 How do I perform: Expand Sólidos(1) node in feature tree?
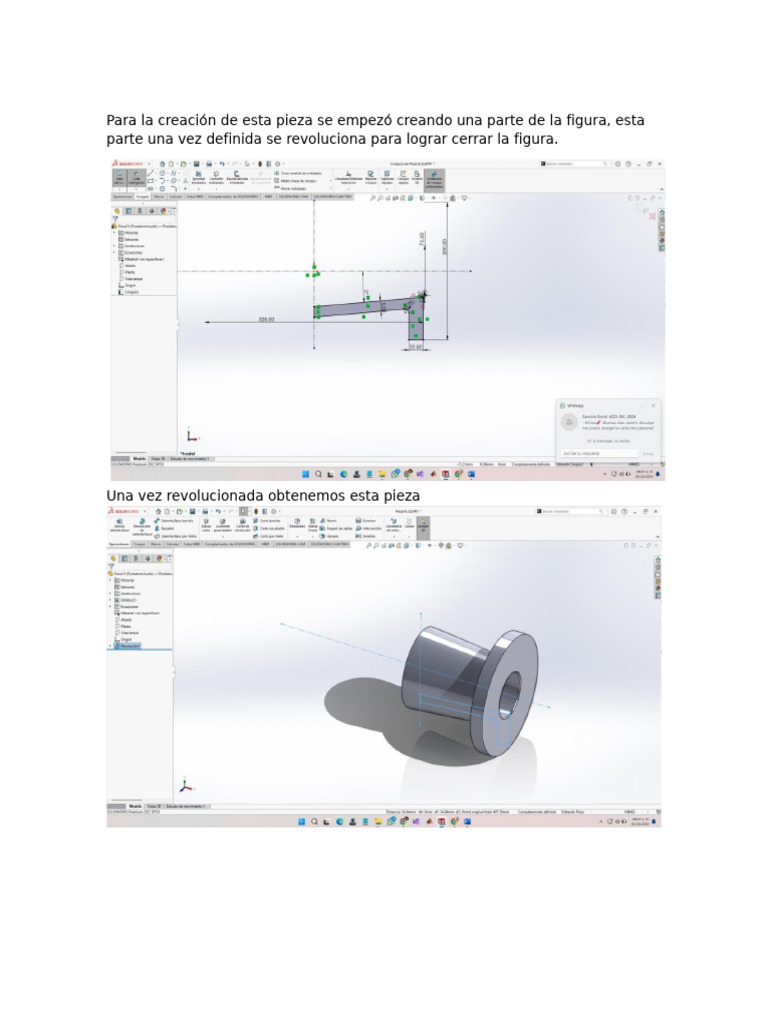(110, 600)
